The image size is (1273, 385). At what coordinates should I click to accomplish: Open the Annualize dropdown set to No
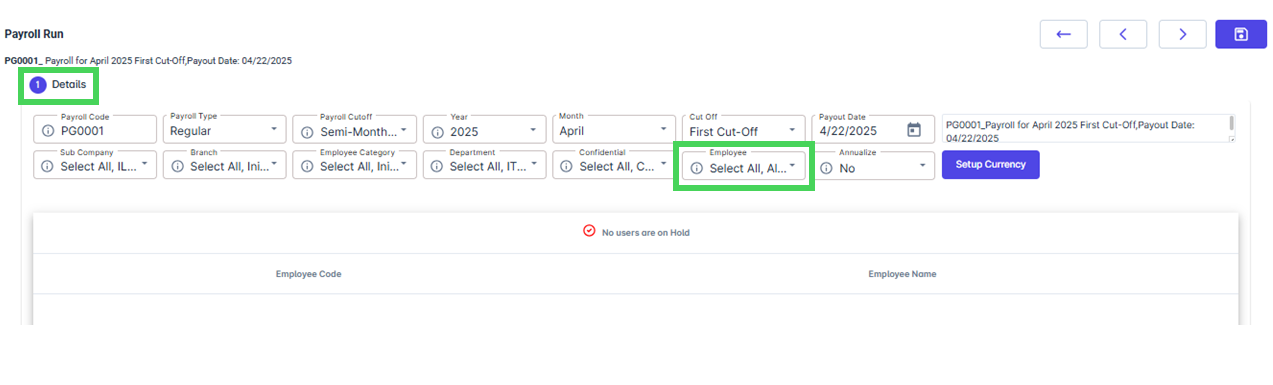873,166
